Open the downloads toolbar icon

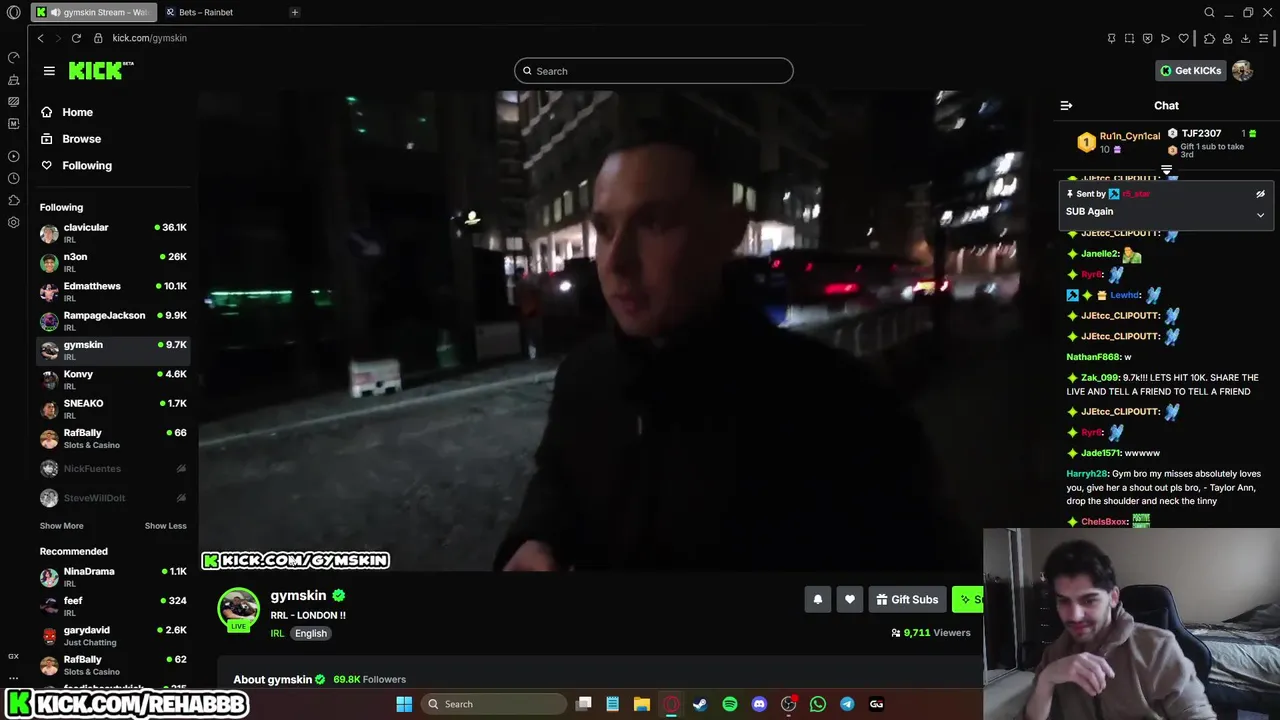(x=1245, y=38)
